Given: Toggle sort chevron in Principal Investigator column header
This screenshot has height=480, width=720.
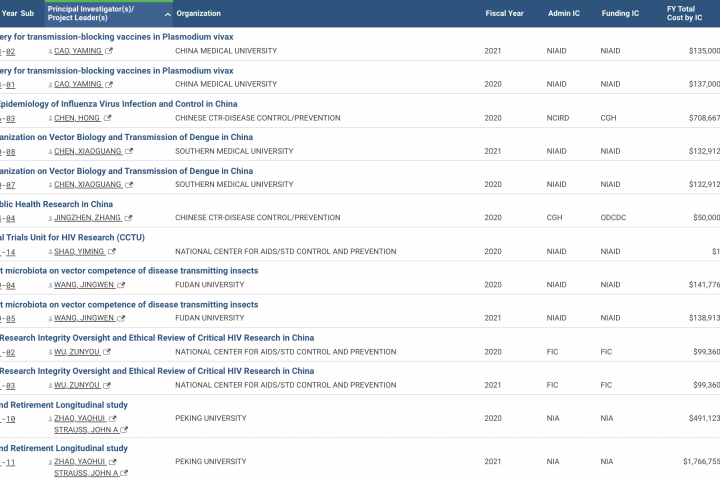Looking at the screenshot, I should click(x=167, y=14).
